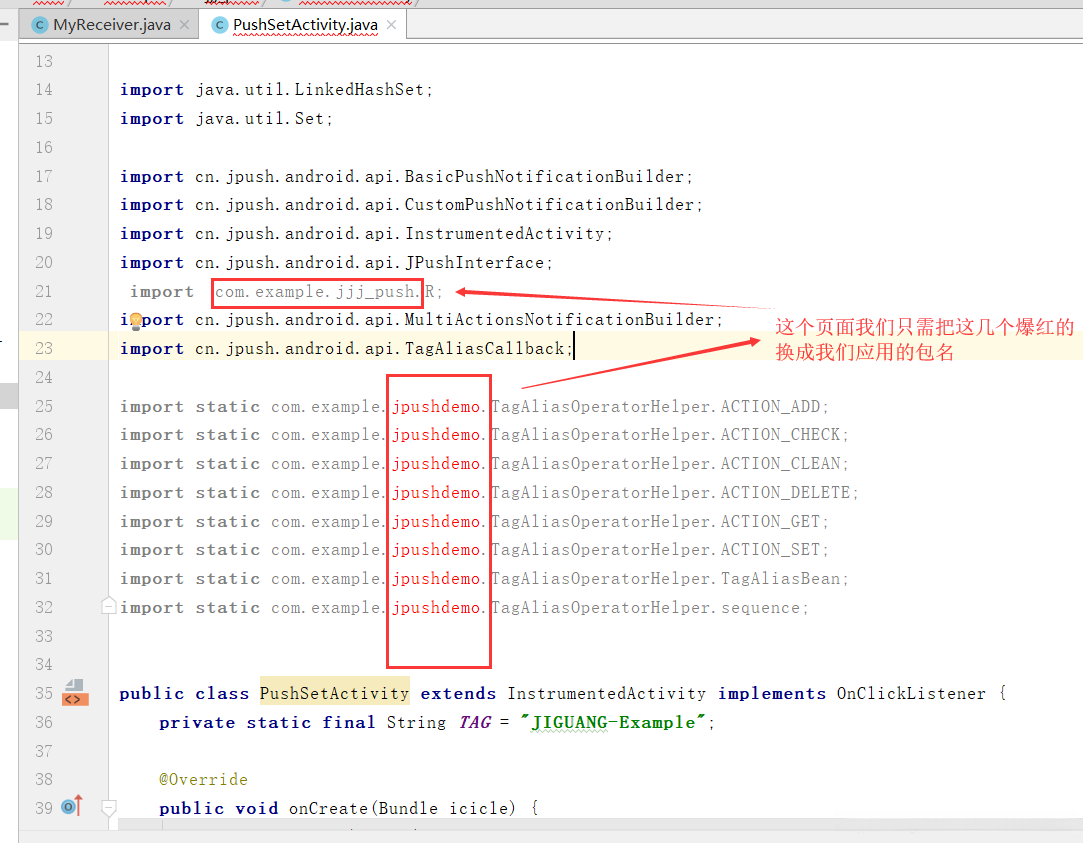Screen dimensions: 1083x843
Task: Click TagAliasOperatorHelper.sequence text
Action: [646, 608]
